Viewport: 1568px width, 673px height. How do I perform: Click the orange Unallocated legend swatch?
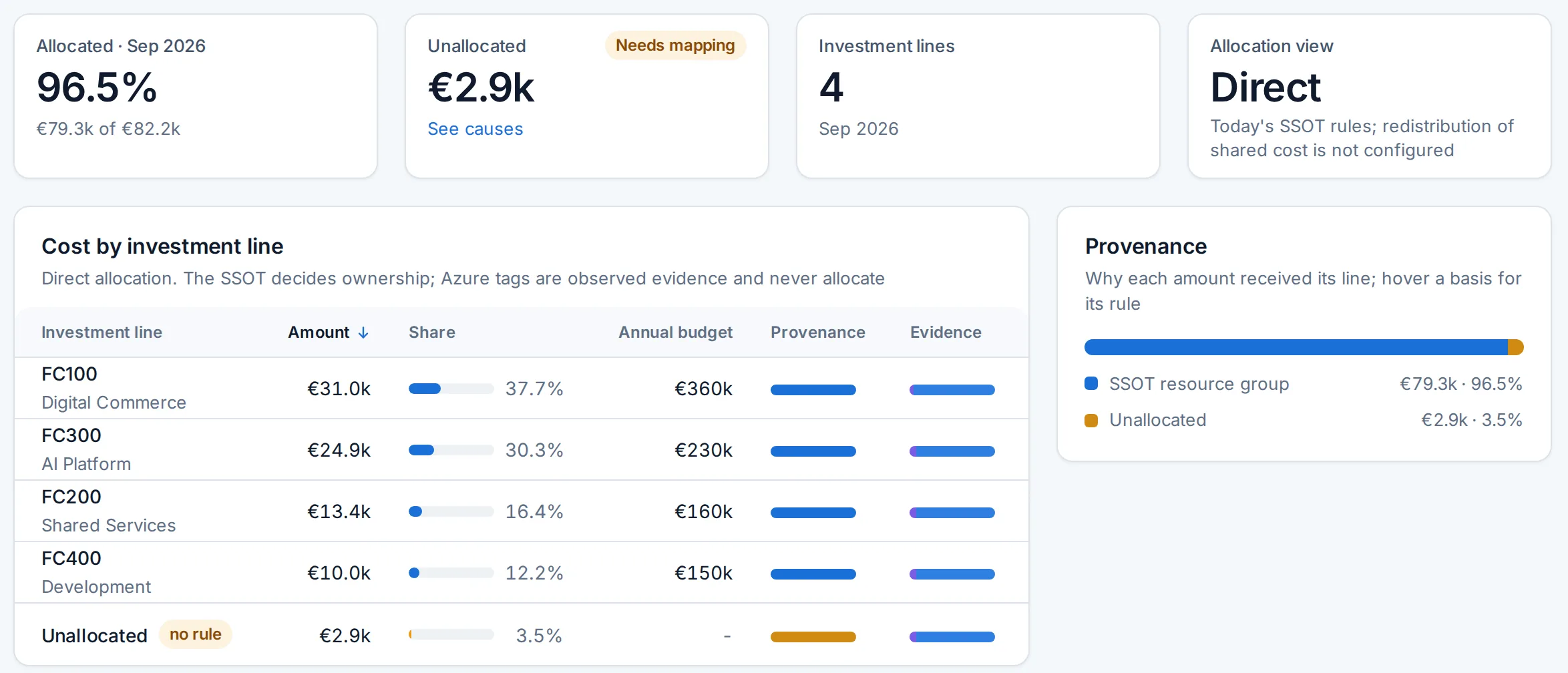click(1091, 420)
